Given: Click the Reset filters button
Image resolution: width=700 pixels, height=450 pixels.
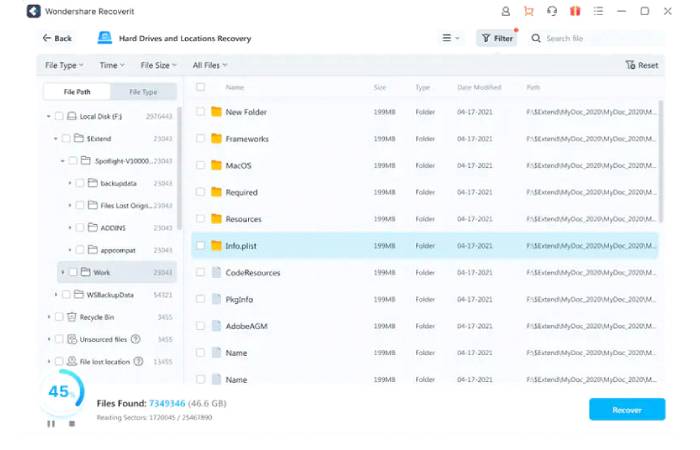Looking at the screenshot, I should [x=642, y=65].
